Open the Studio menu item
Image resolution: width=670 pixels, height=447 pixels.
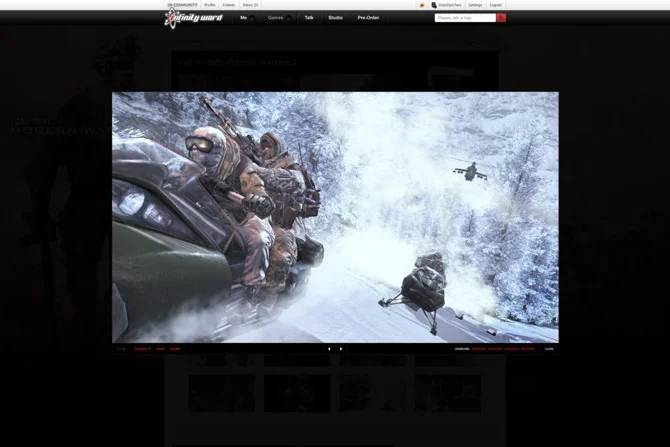335,18
